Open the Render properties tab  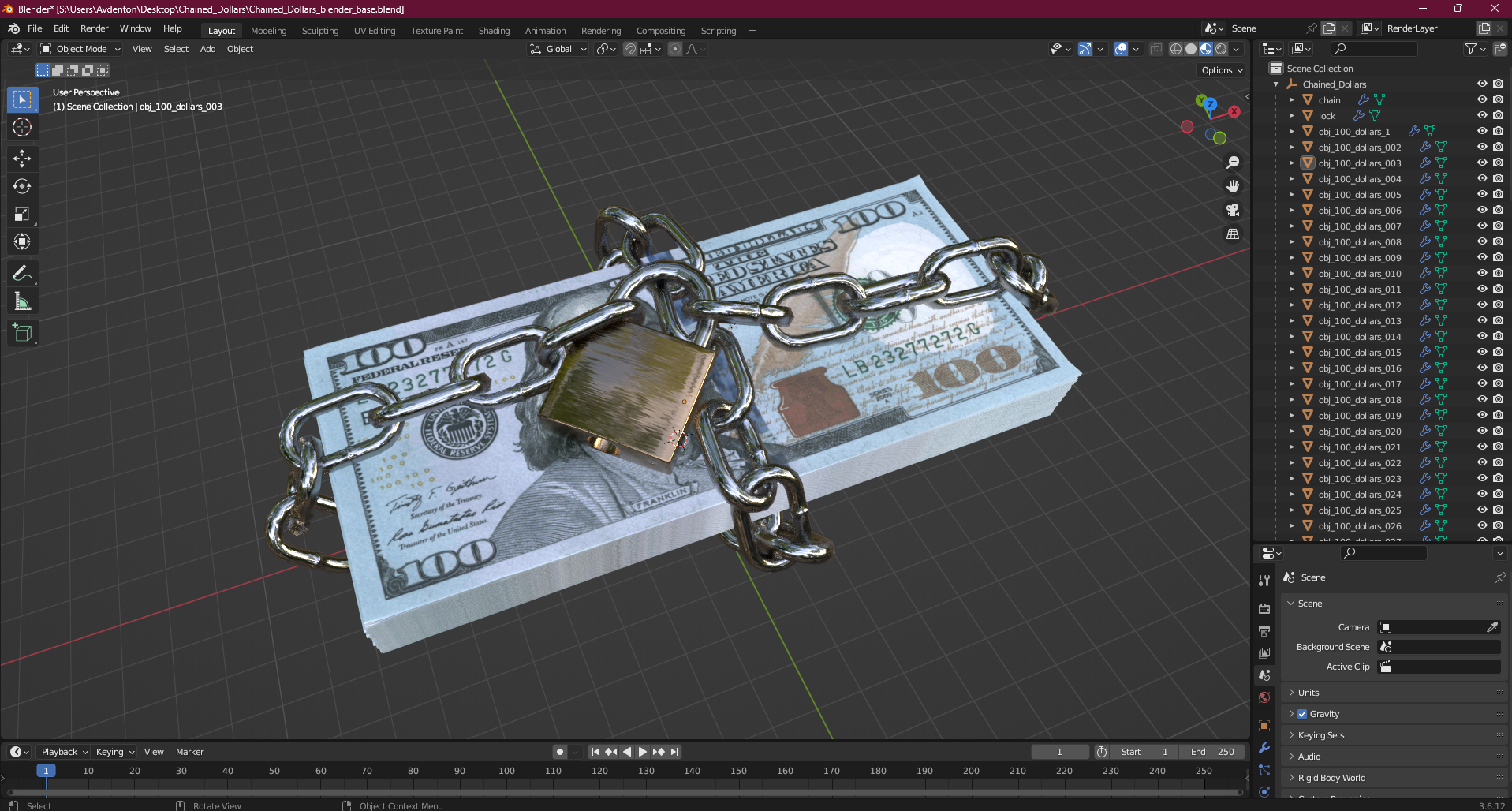pos(1264,608)
